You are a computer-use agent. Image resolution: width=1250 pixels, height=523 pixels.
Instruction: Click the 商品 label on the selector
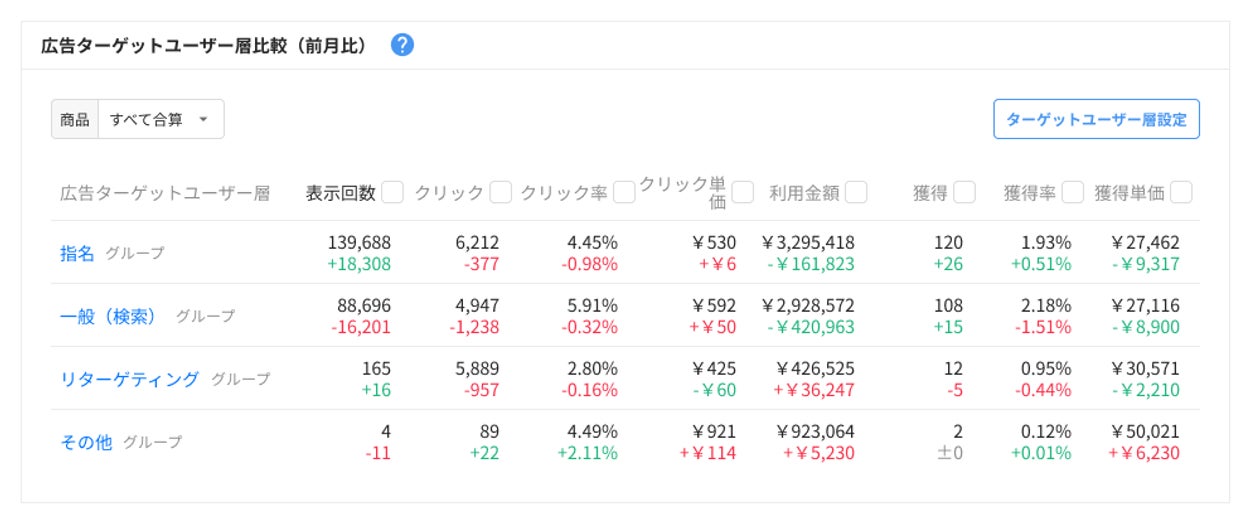(x=75, y=119)
